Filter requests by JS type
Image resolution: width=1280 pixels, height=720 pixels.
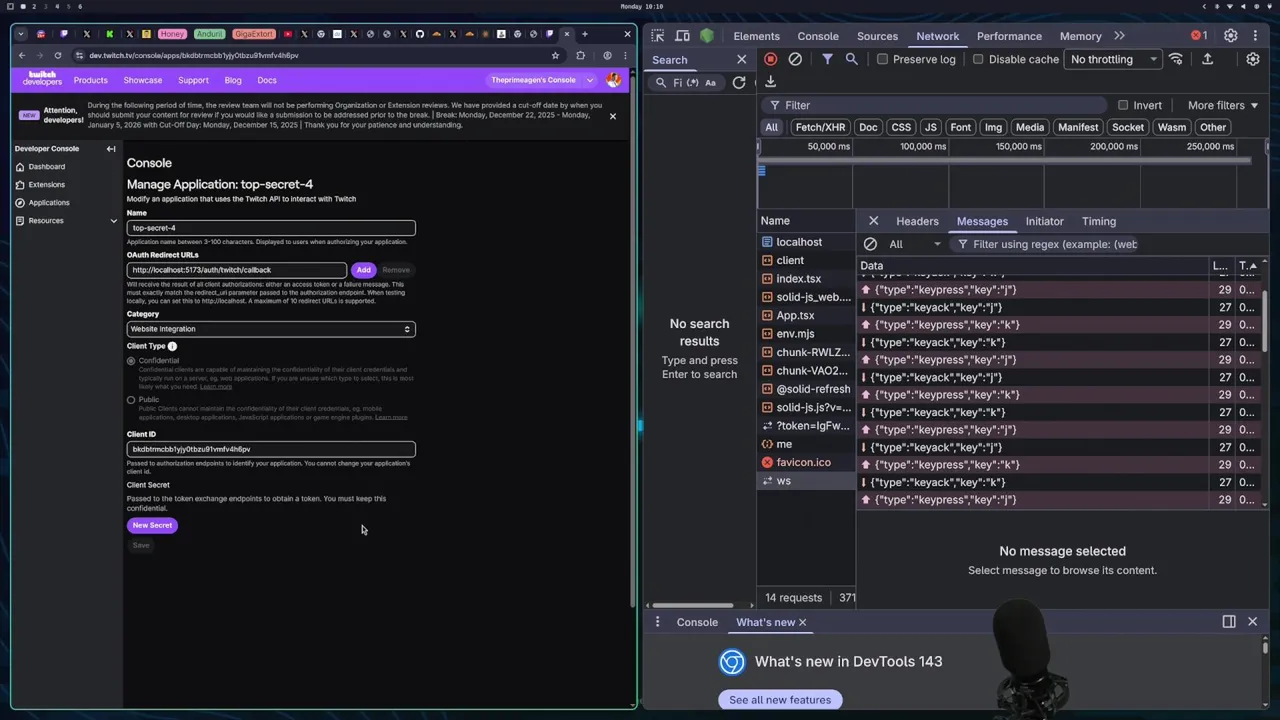[x=930, y=127]
